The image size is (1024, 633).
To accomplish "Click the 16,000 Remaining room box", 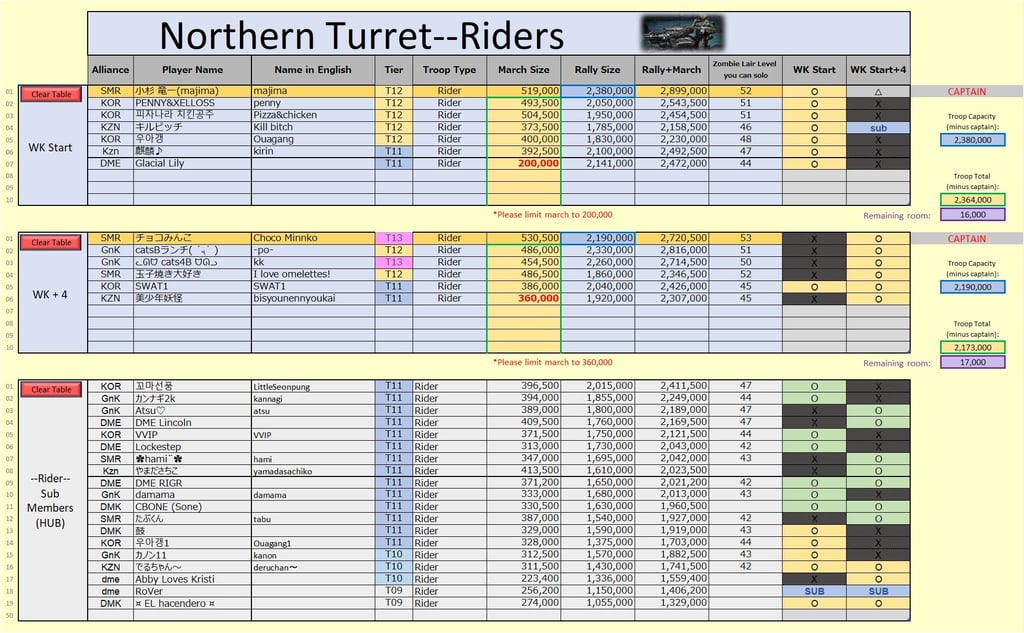I will [x=972, y=215].
